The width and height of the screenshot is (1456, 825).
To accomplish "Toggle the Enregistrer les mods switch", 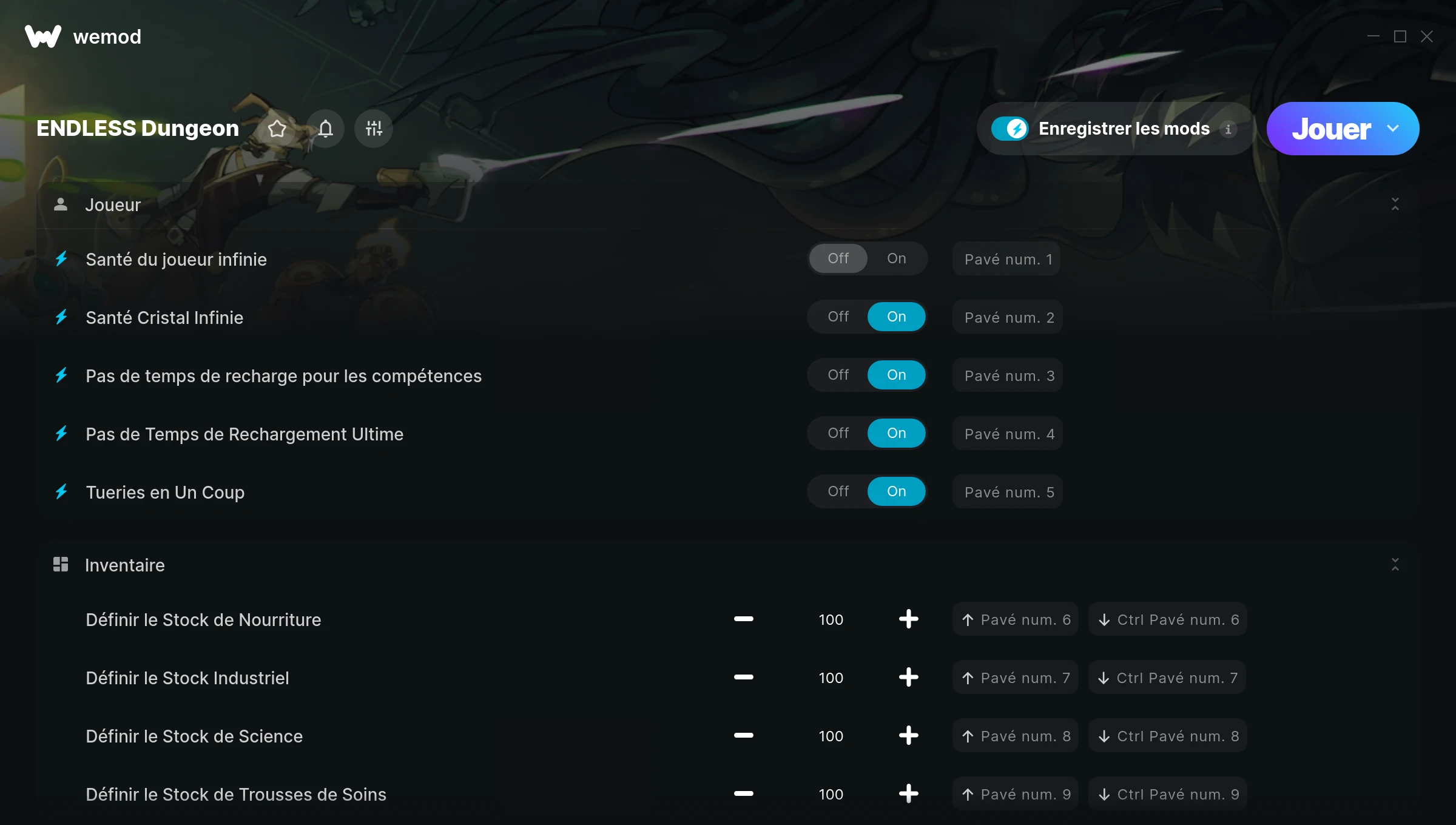I will (x=1010, y=129).
